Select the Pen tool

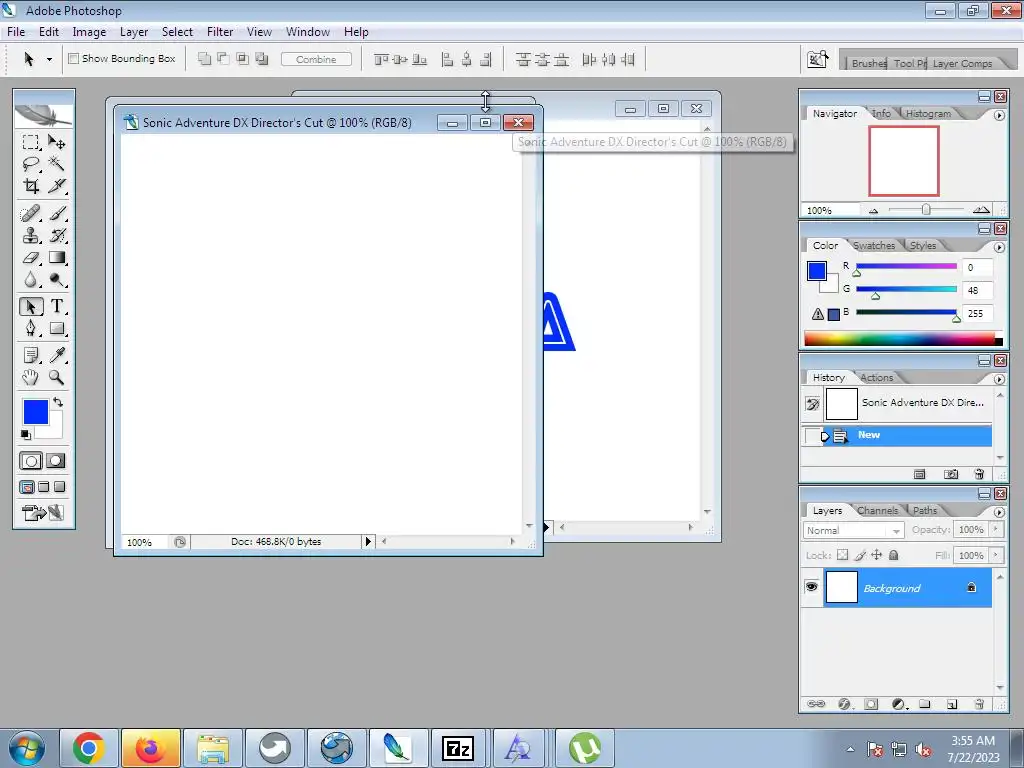tap(30, 328)
